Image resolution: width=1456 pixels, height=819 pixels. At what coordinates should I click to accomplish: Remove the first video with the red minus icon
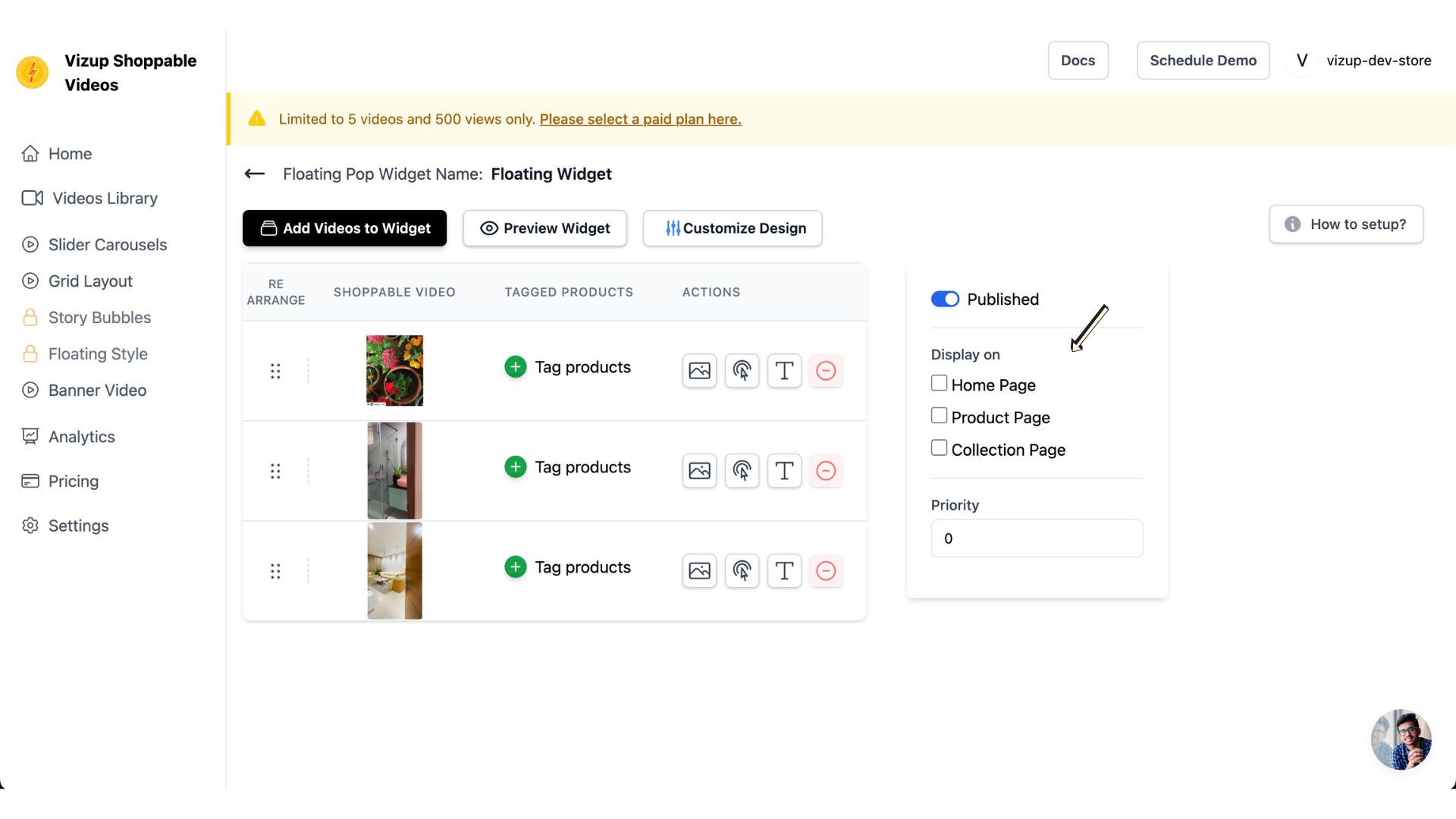tap(826, 371)
